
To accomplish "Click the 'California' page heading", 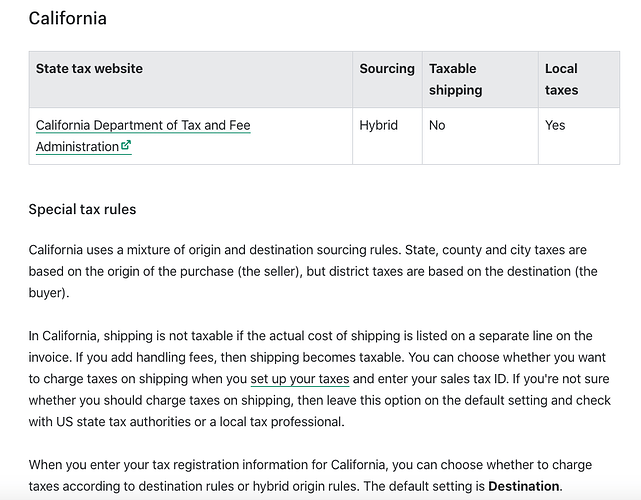I will tap(67, 18).
